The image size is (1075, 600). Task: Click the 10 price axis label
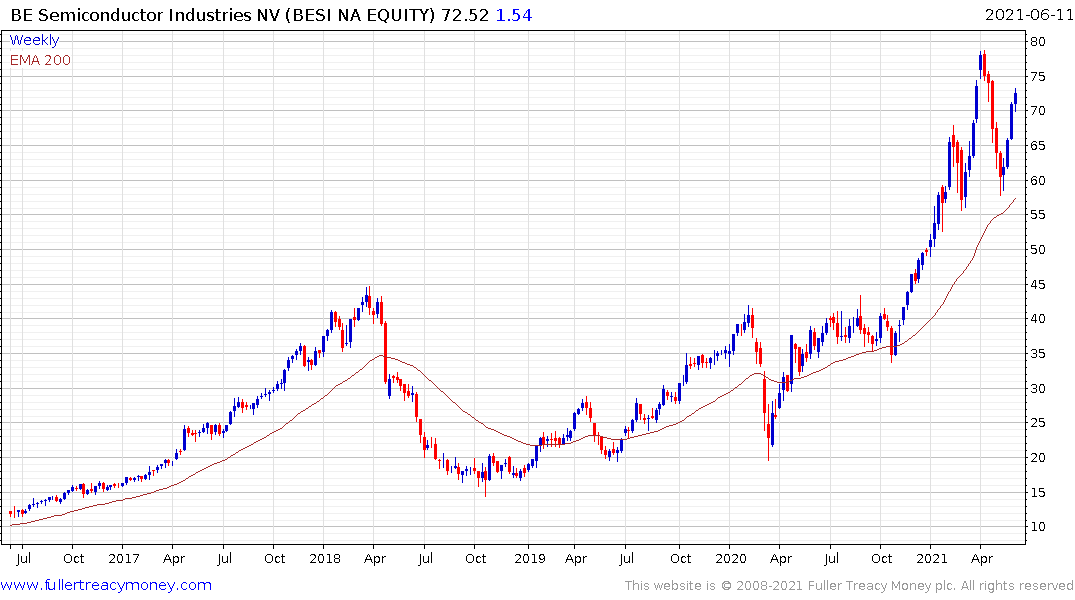click(x=1038, y=527)
